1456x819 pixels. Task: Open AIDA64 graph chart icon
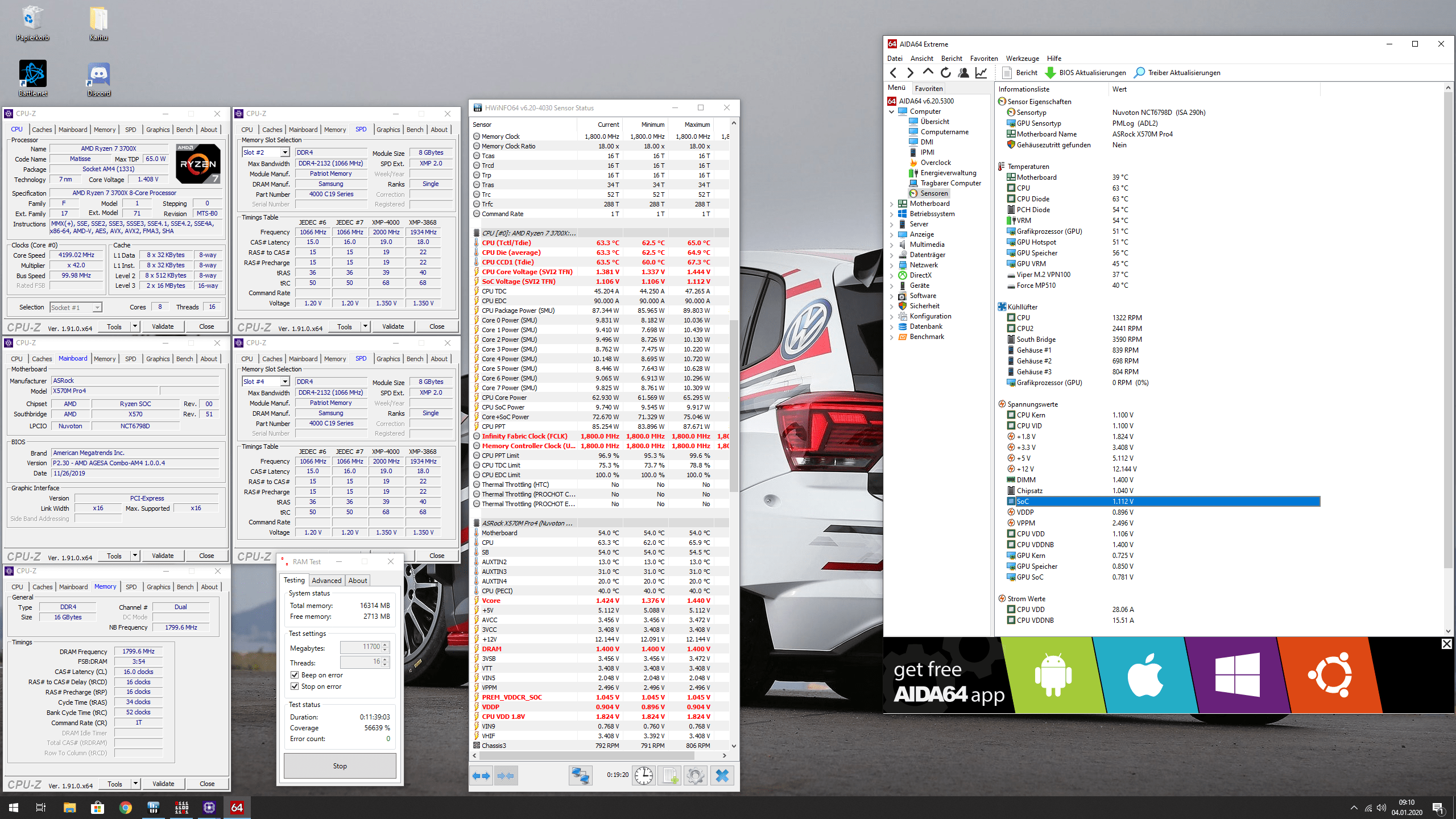point(981,72)
